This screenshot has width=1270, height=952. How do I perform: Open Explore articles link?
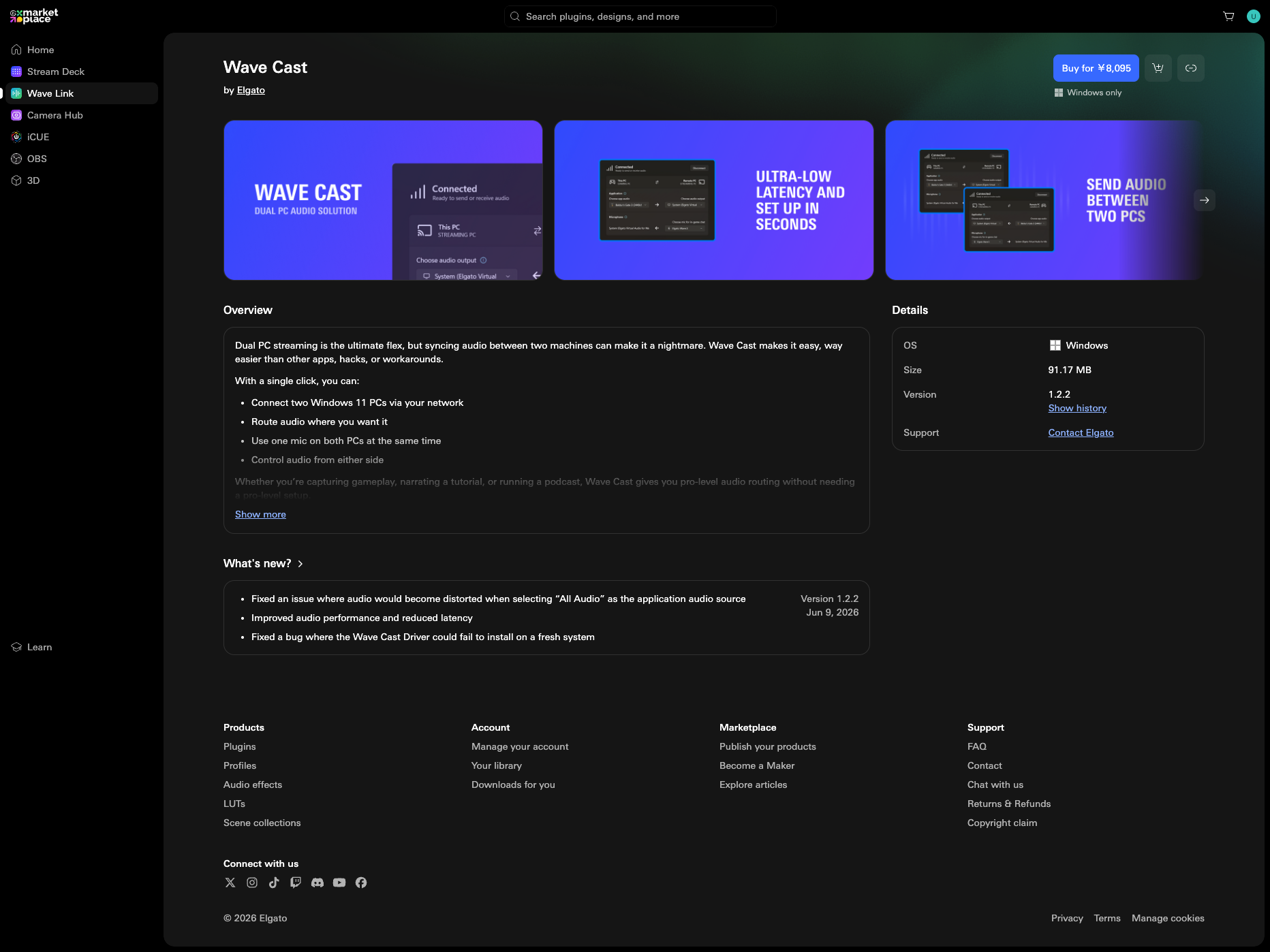[754, 784]
